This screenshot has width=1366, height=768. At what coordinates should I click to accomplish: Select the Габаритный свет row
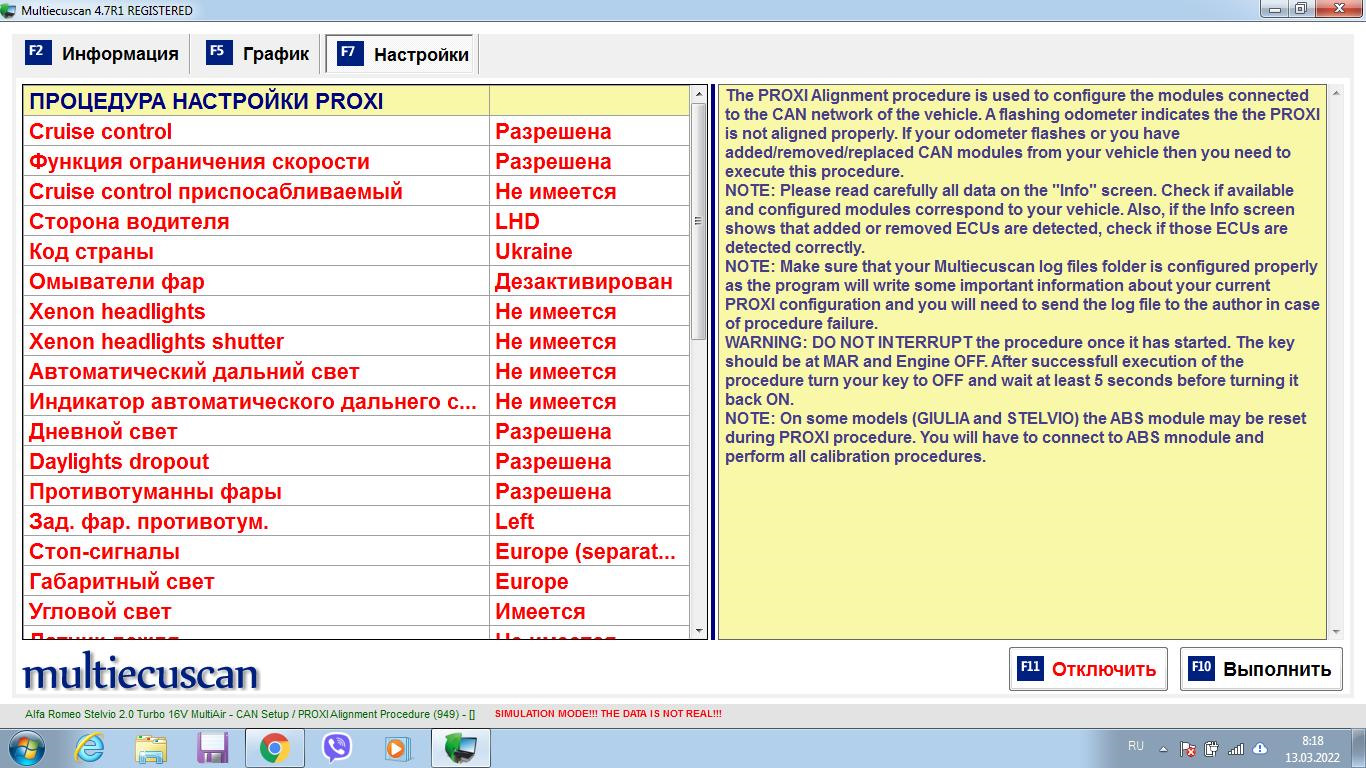pyautogui.click(x=357, y=581)
